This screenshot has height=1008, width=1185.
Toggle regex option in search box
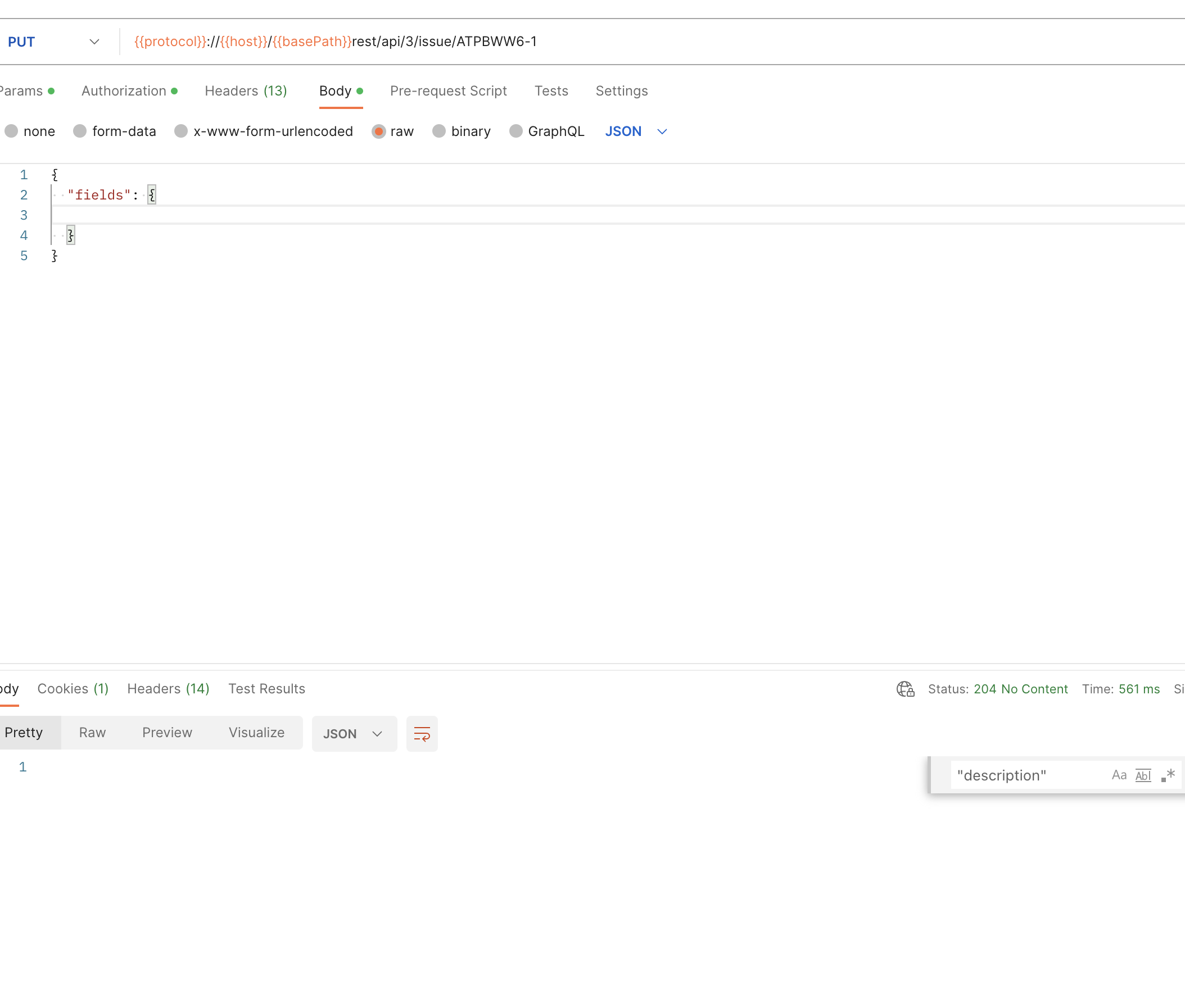pyautogui.click(x=1168, y=775)
